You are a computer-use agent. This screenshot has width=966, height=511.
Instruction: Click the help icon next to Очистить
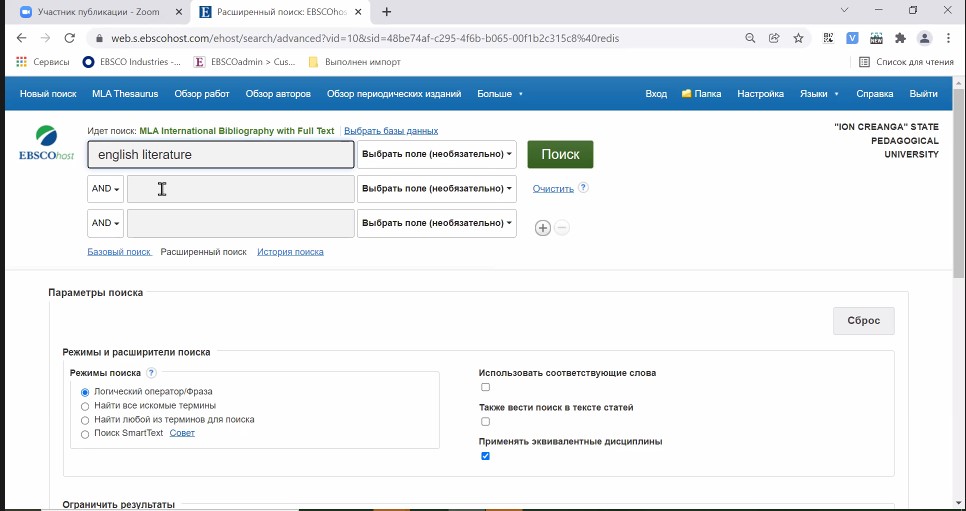(583, 187)
